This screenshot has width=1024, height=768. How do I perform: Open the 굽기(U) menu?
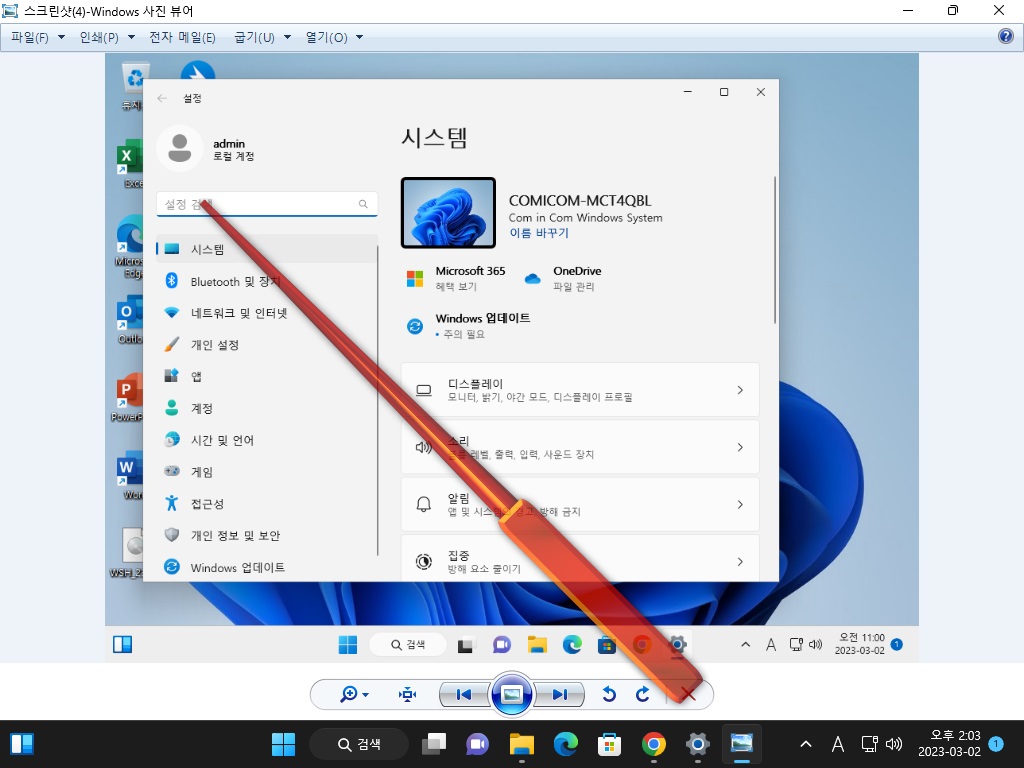(263, 37)
